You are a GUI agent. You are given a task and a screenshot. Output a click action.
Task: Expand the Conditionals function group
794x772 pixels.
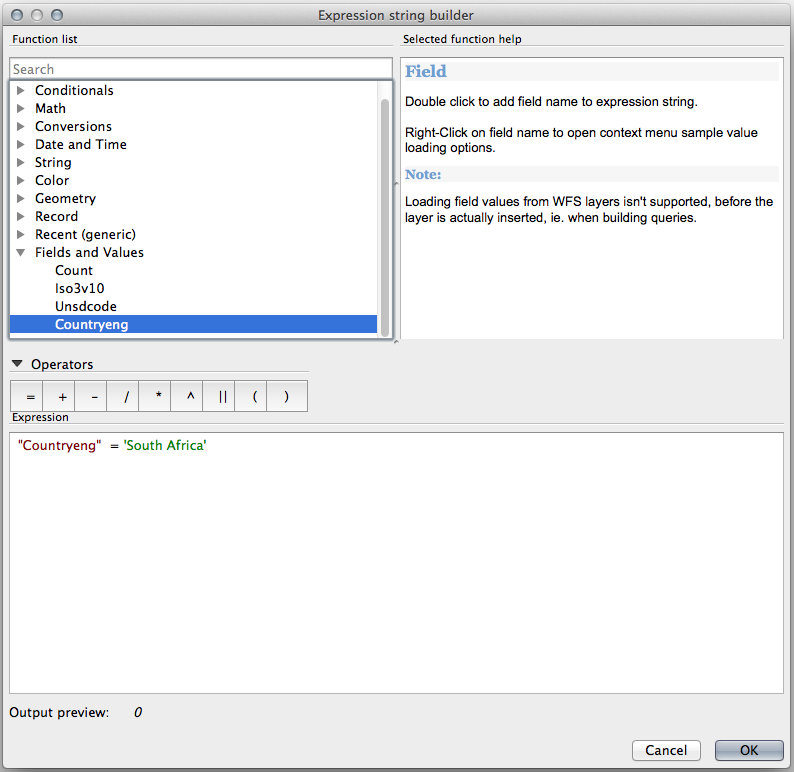(x=21, y=91)
